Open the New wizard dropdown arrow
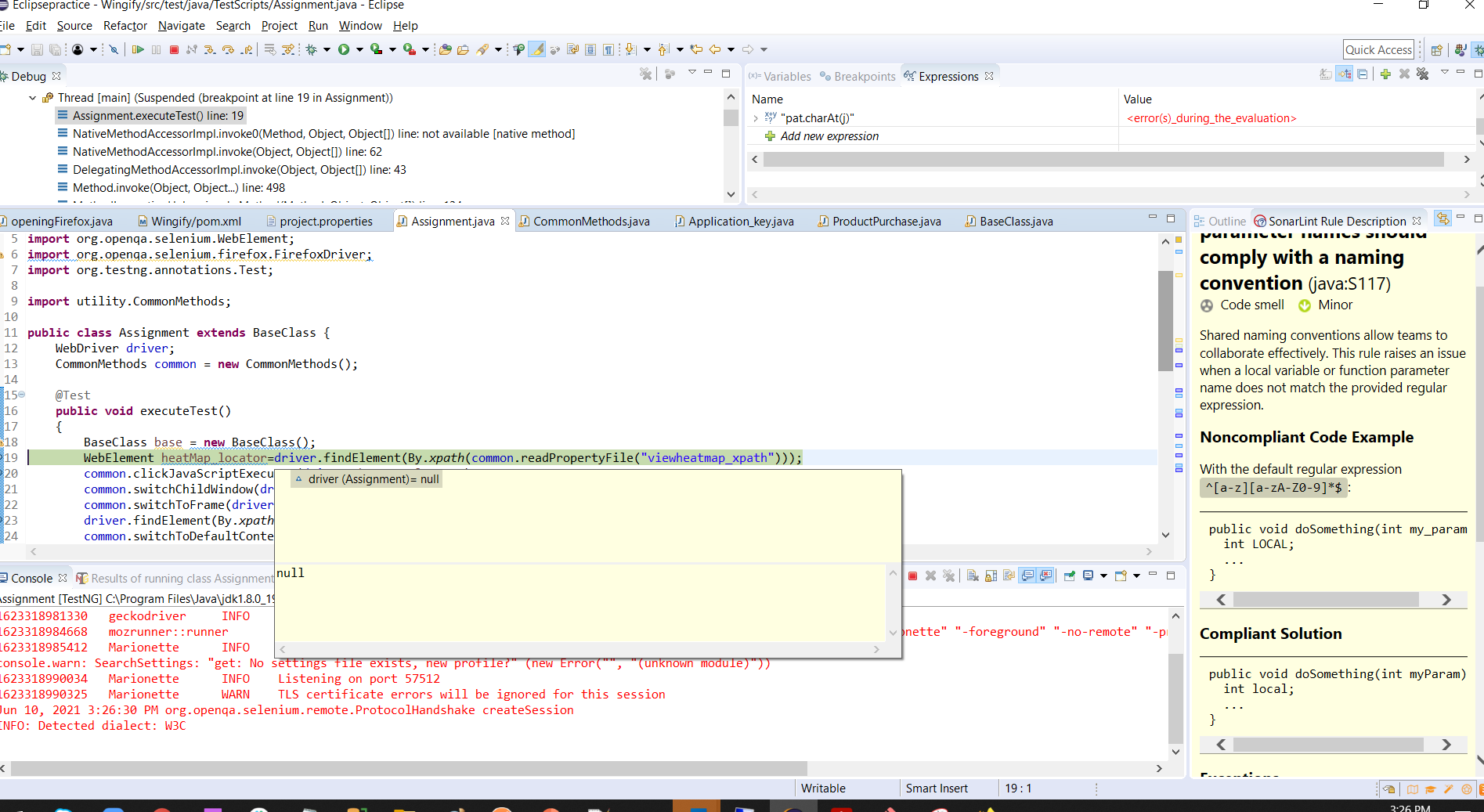 20,50
